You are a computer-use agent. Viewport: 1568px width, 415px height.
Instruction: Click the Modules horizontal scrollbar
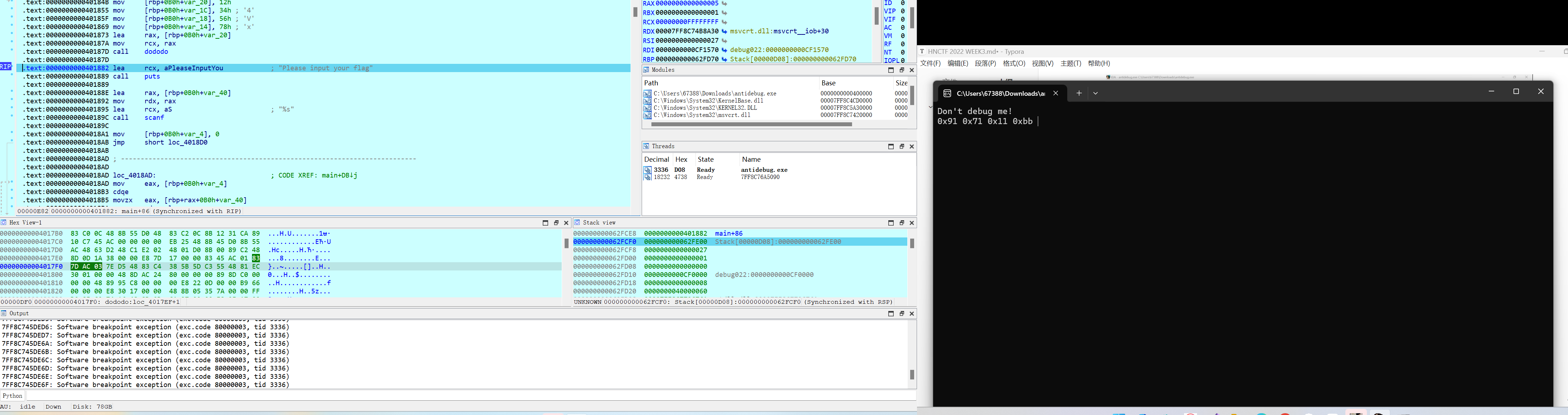click(x=751, y=124)
